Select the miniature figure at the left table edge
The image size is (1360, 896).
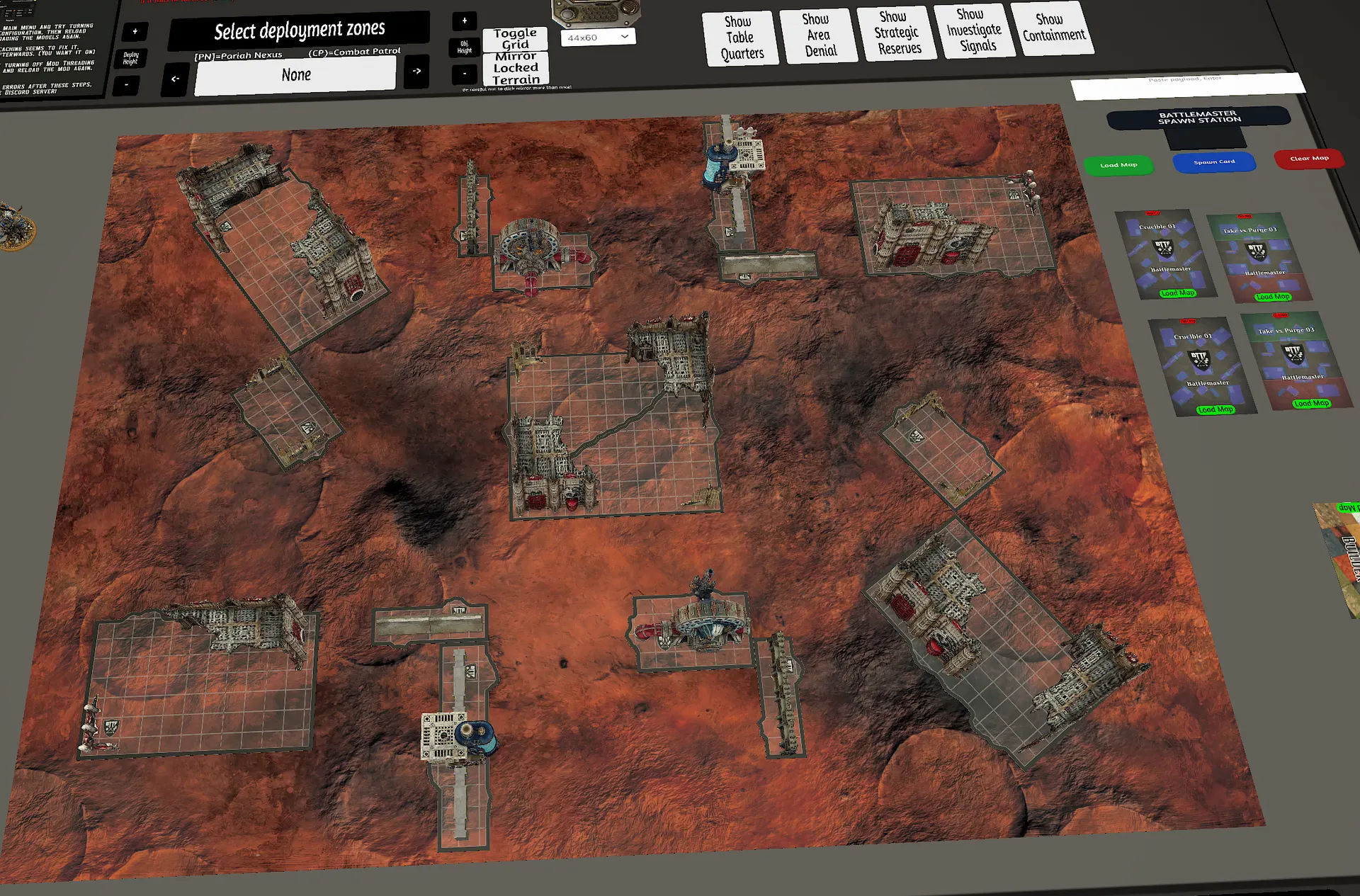pyautogui.click(x=16, y=227)
